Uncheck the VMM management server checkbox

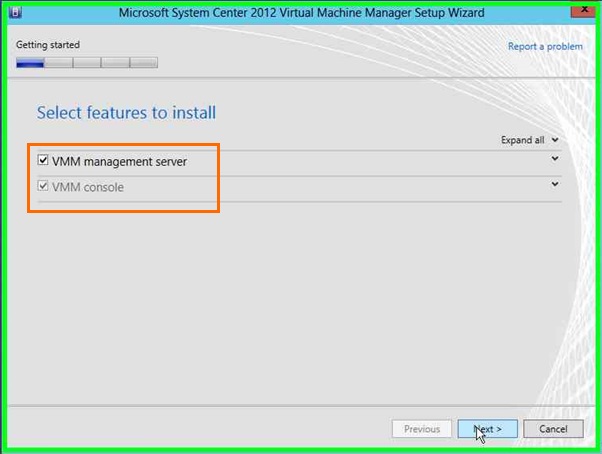click(x=43, y=160)
